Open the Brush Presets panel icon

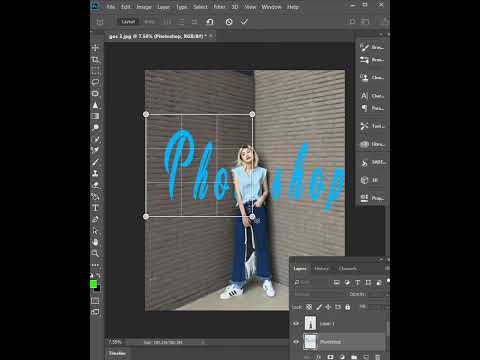(364, 60)
